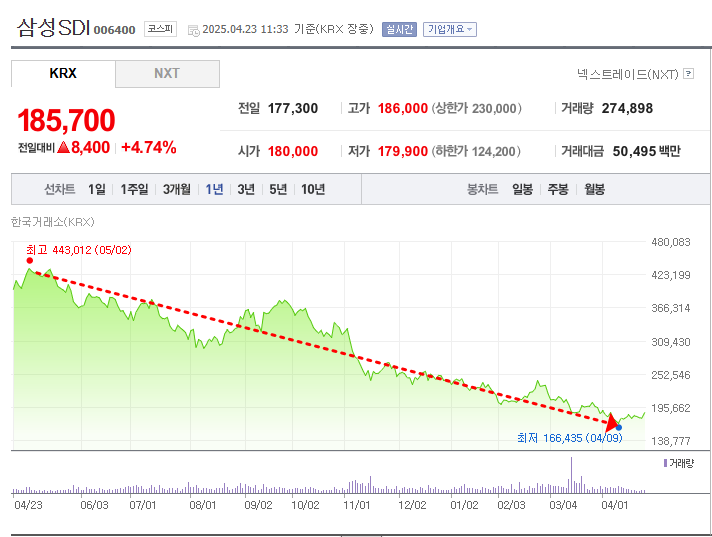
Task: Click the +4.74% change value
Action: [x=148, y=147]
